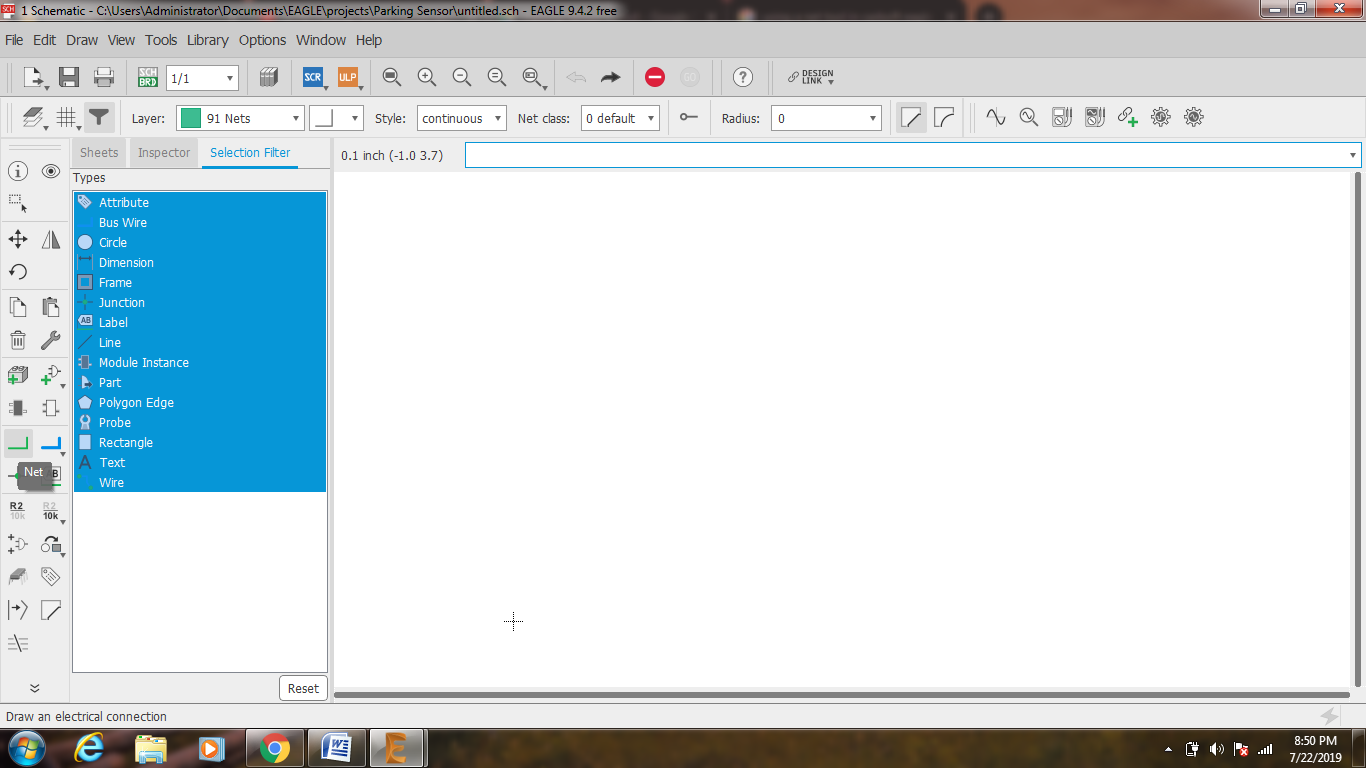Activate the Group selection tool
This screenshot has height=770, width=1368.
click(18, 203)
